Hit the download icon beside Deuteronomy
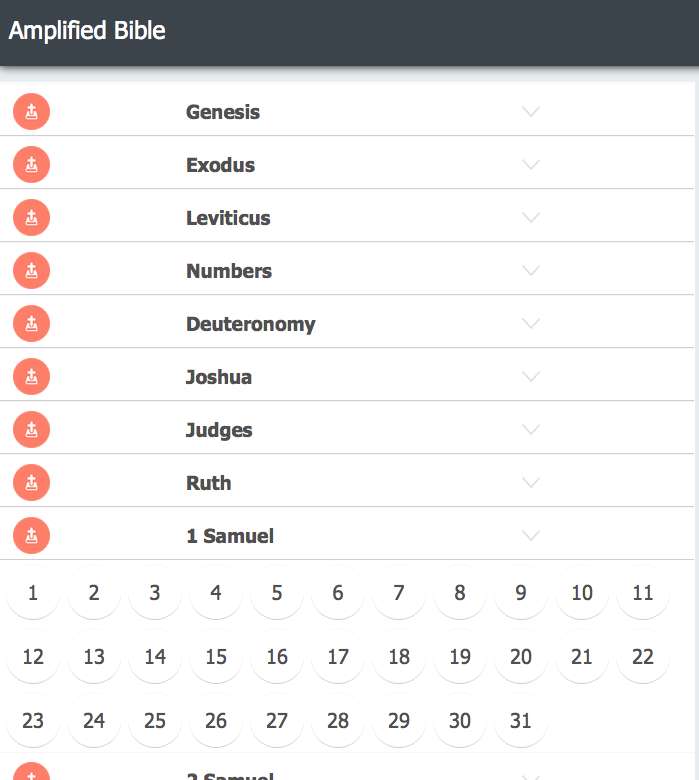The width and height of the screenshot is (699, 780). [31, 324]
